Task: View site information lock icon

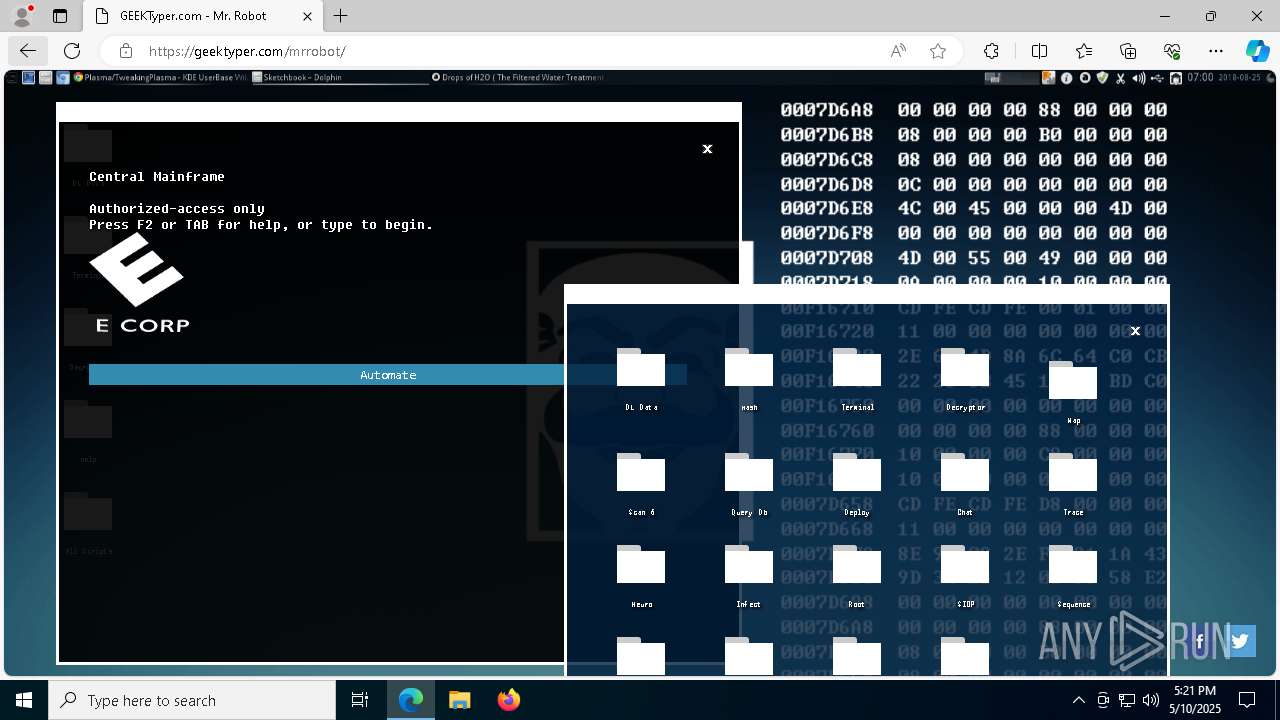Action: 126,51
